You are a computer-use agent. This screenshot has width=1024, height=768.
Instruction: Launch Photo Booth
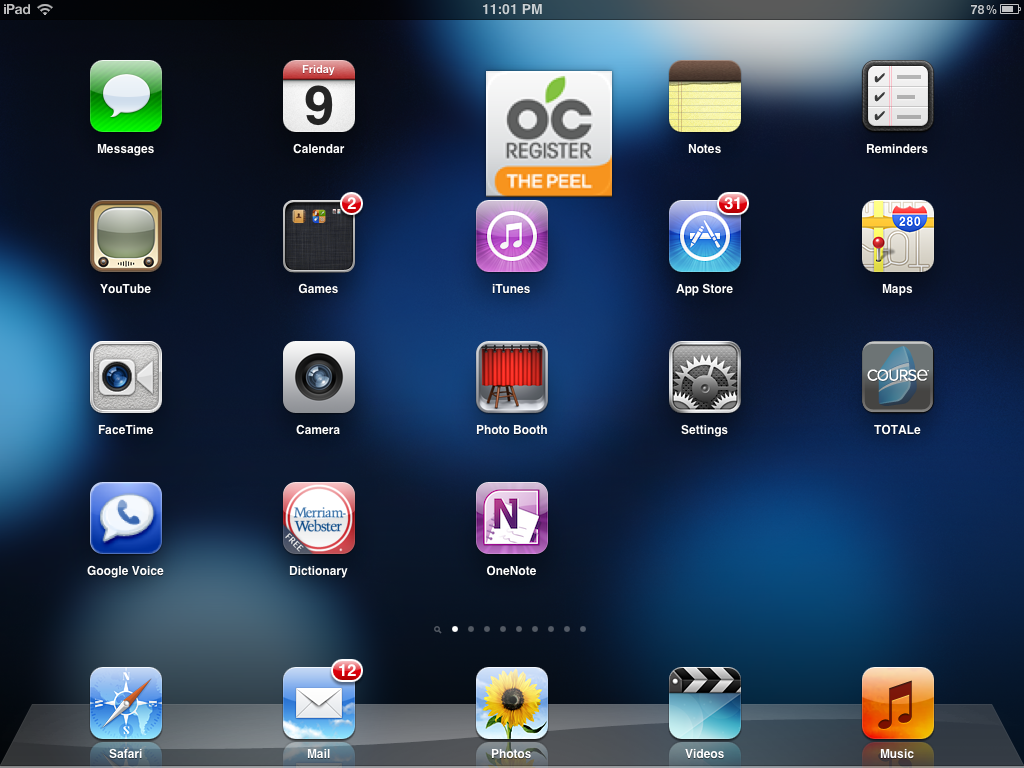point(511,377)
